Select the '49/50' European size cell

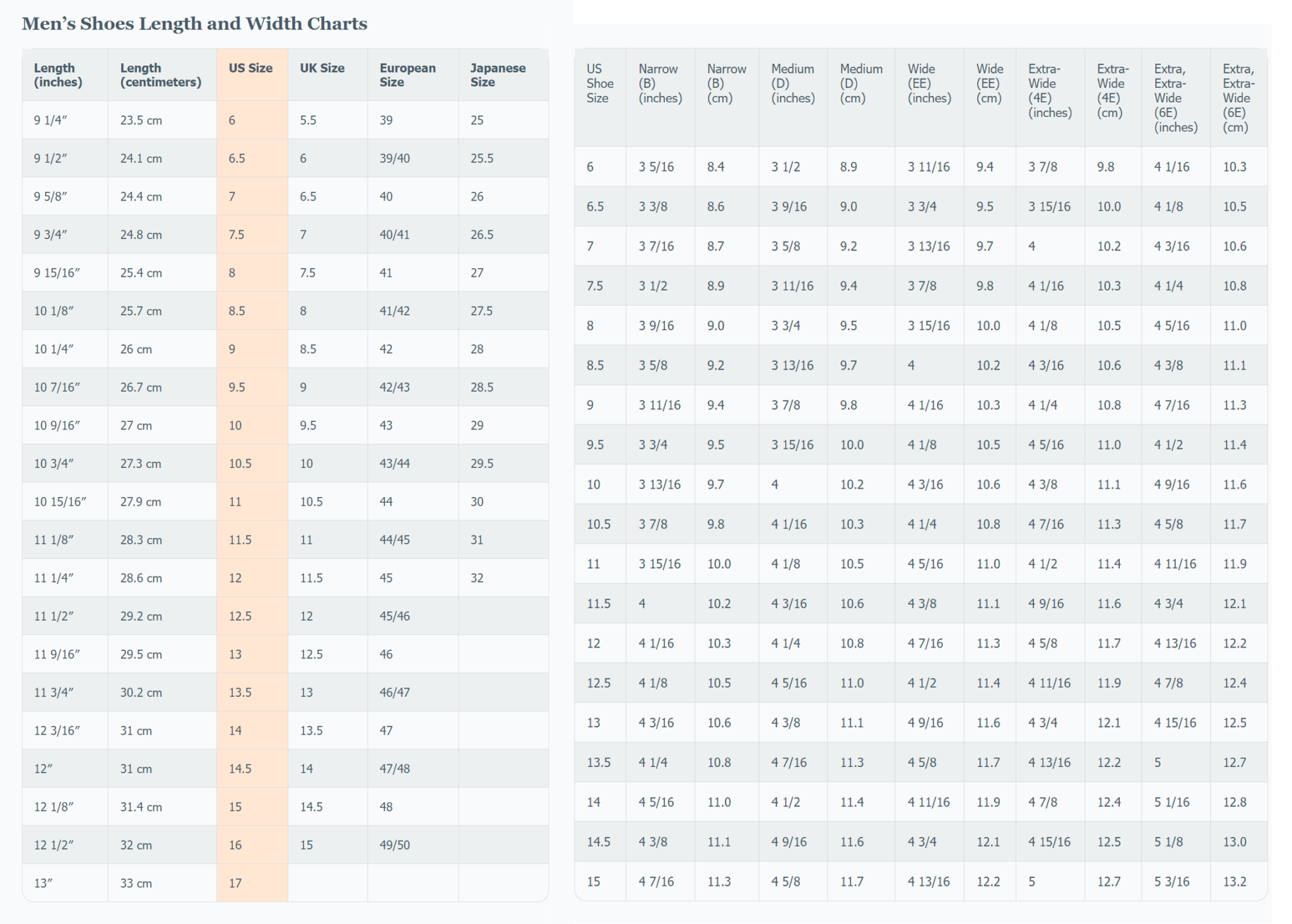coord(394,845)
